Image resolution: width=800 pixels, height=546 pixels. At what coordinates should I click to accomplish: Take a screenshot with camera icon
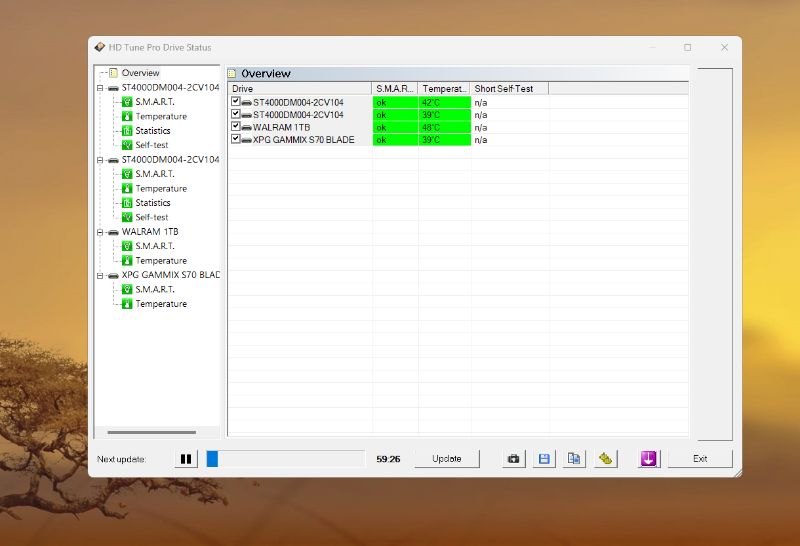[513, 459]
